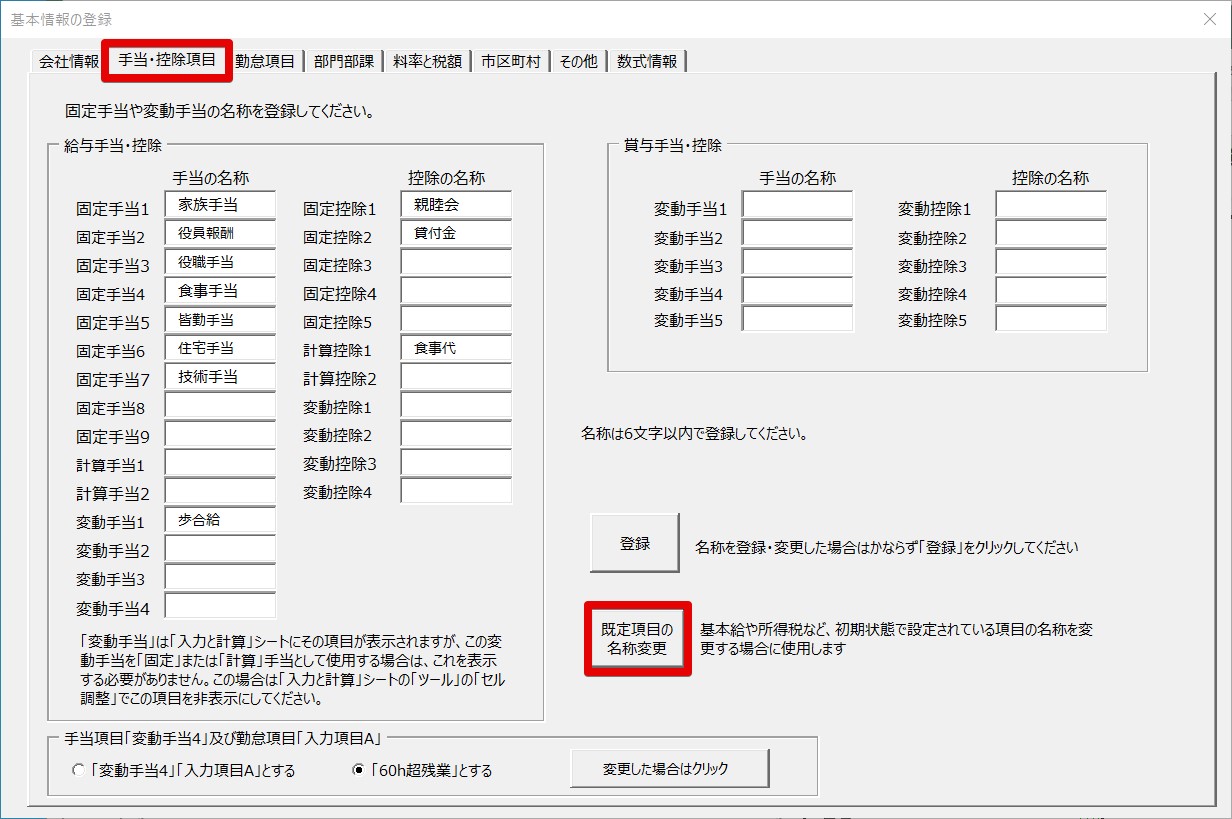Focus the empty 固定手当8 name field
This screenshot has height=819, width=1232.
point(220,406)
